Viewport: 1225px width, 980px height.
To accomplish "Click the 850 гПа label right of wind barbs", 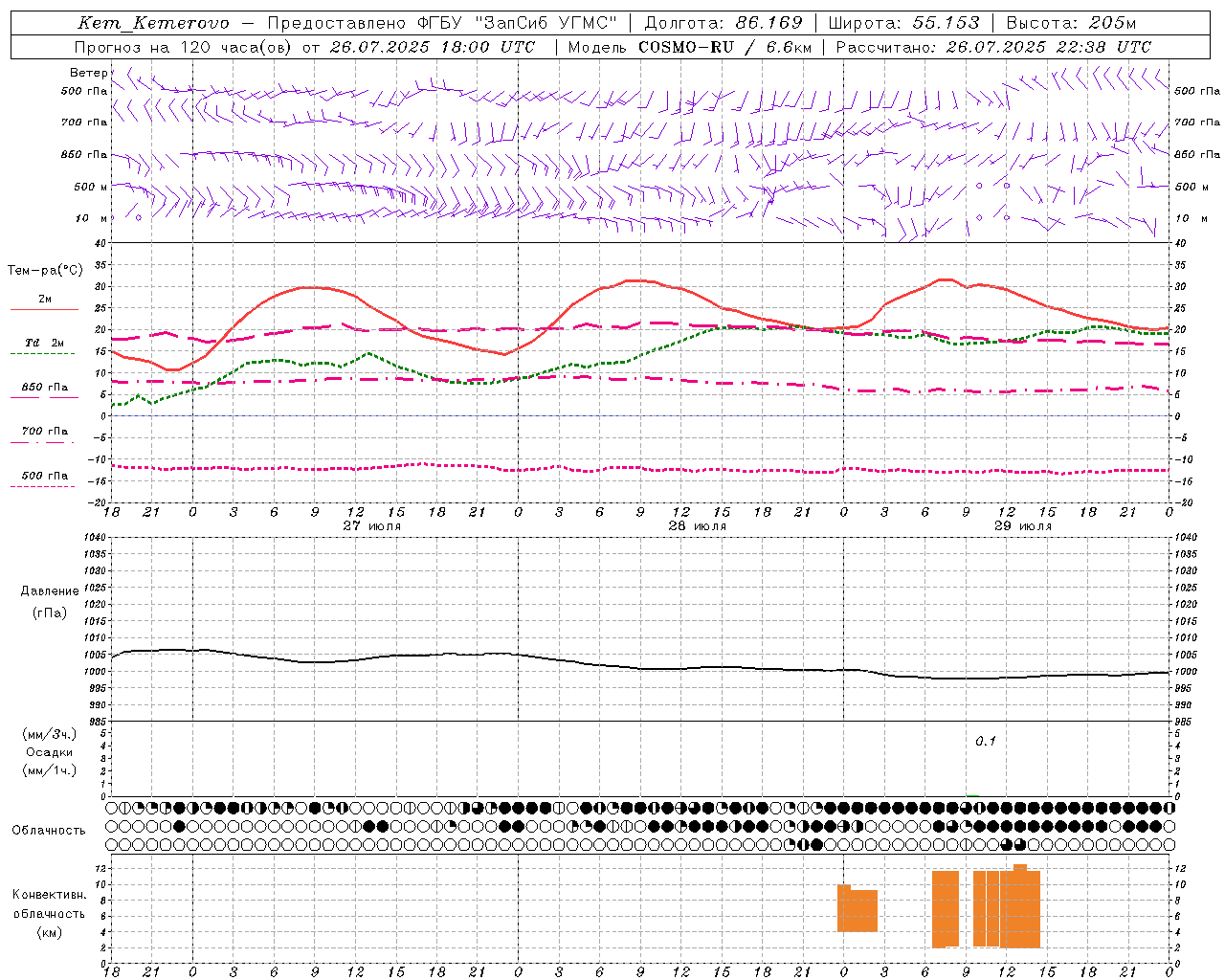I will coord(1197,154).
